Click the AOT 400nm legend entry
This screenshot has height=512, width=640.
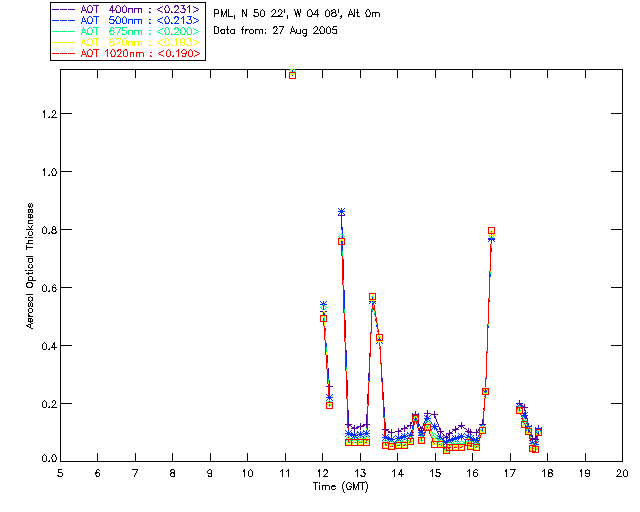[x=126, y=9]
